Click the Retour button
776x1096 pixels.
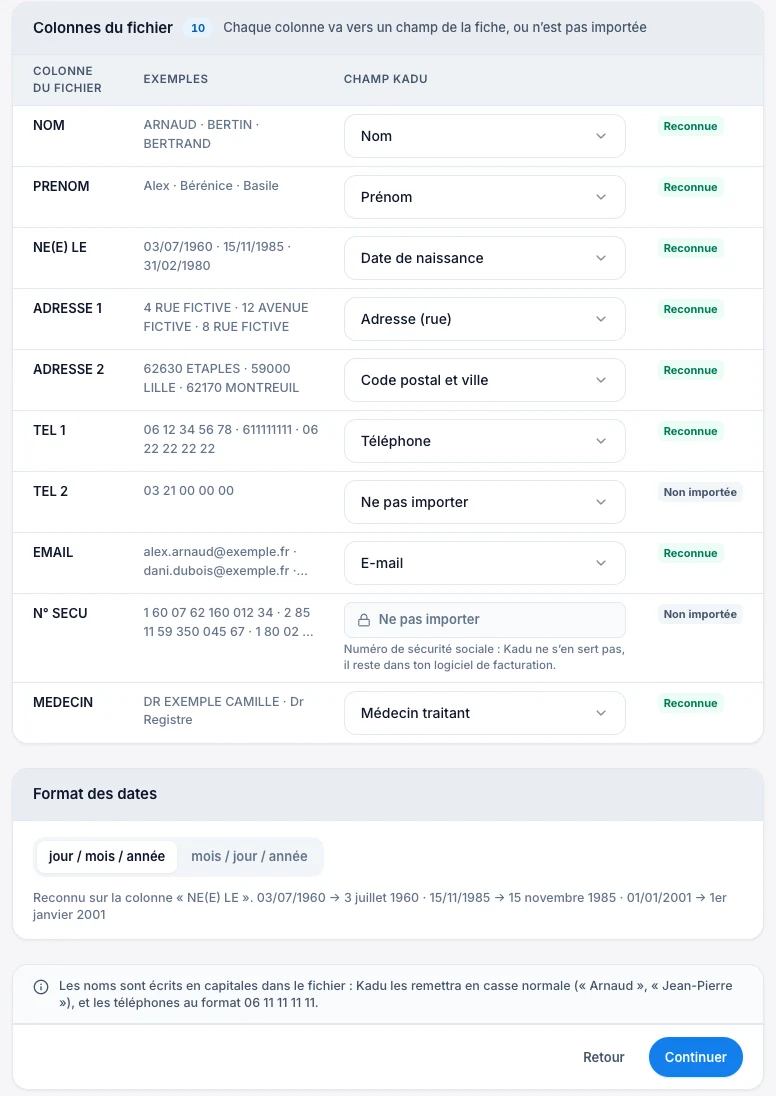click(x=603, y=1057)
